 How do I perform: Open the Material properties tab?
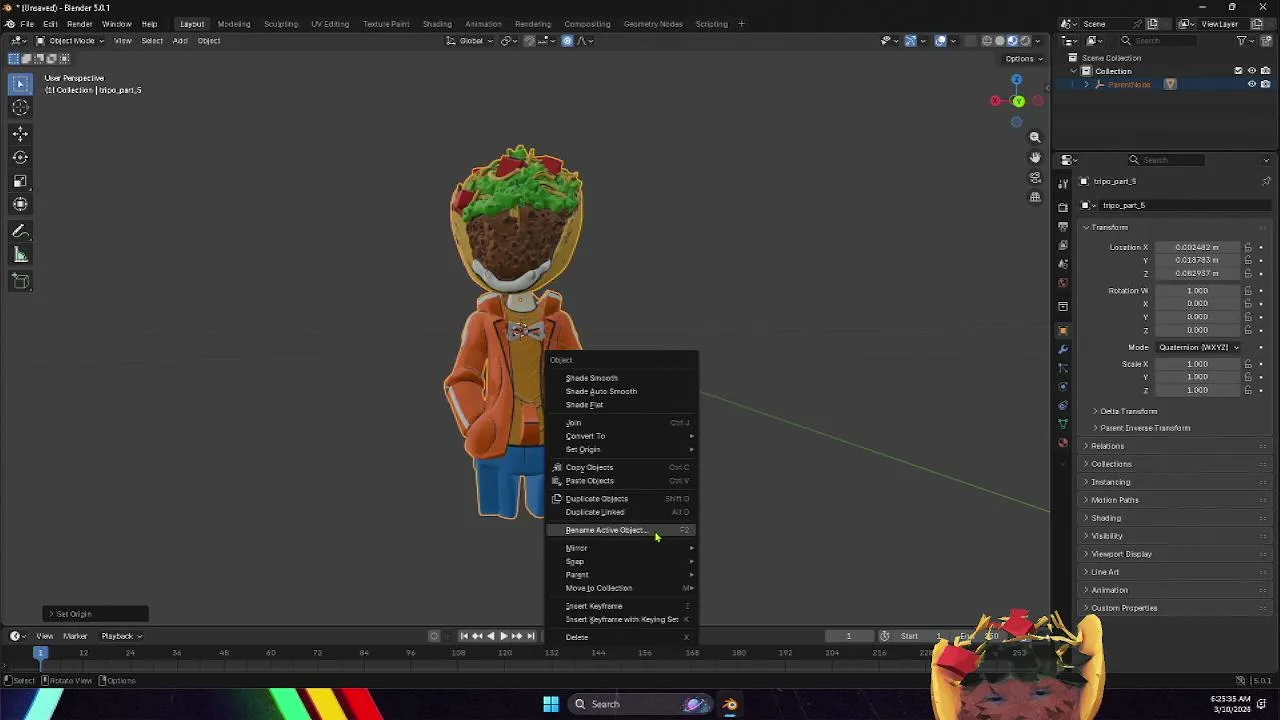tap(1063, 443)
